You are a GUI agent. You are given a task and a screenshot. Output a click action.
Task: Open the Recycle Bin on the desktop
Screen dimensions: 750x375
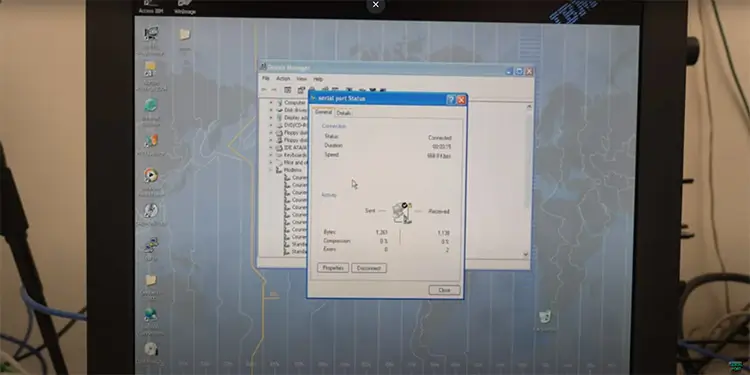tap(544, 317)
